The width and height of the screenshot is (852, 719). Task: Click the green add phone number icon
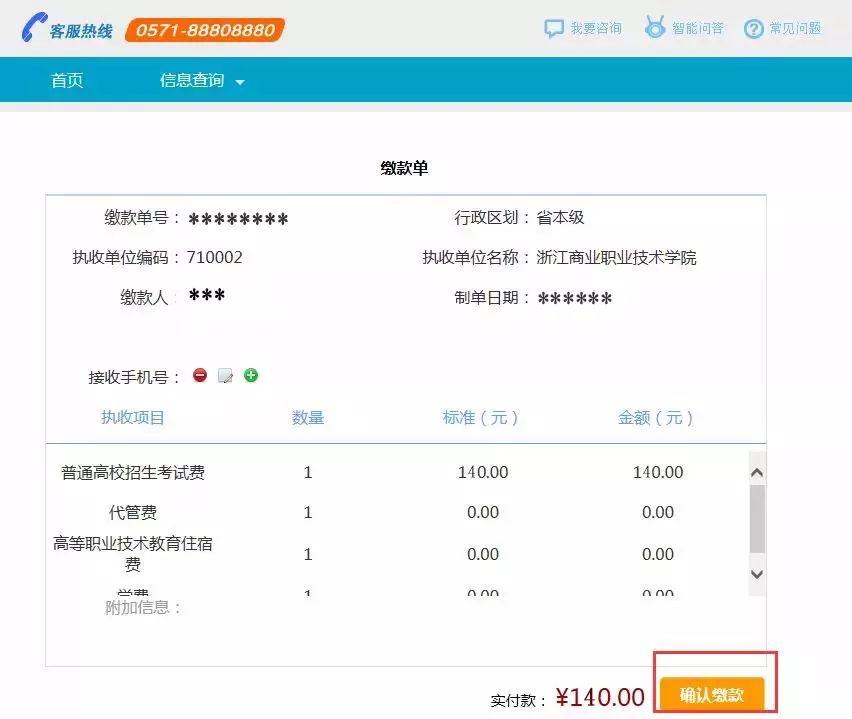coord(251,375)
